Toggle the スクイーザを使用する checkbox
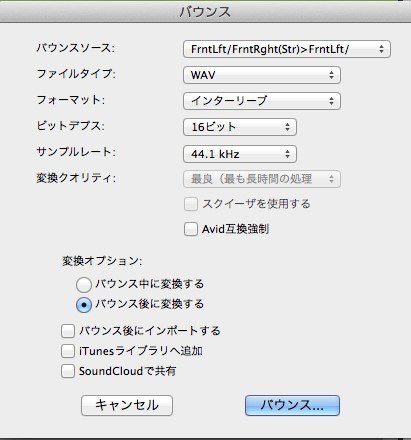Viewport: 411px width, 440px height. tap(191, 204)
